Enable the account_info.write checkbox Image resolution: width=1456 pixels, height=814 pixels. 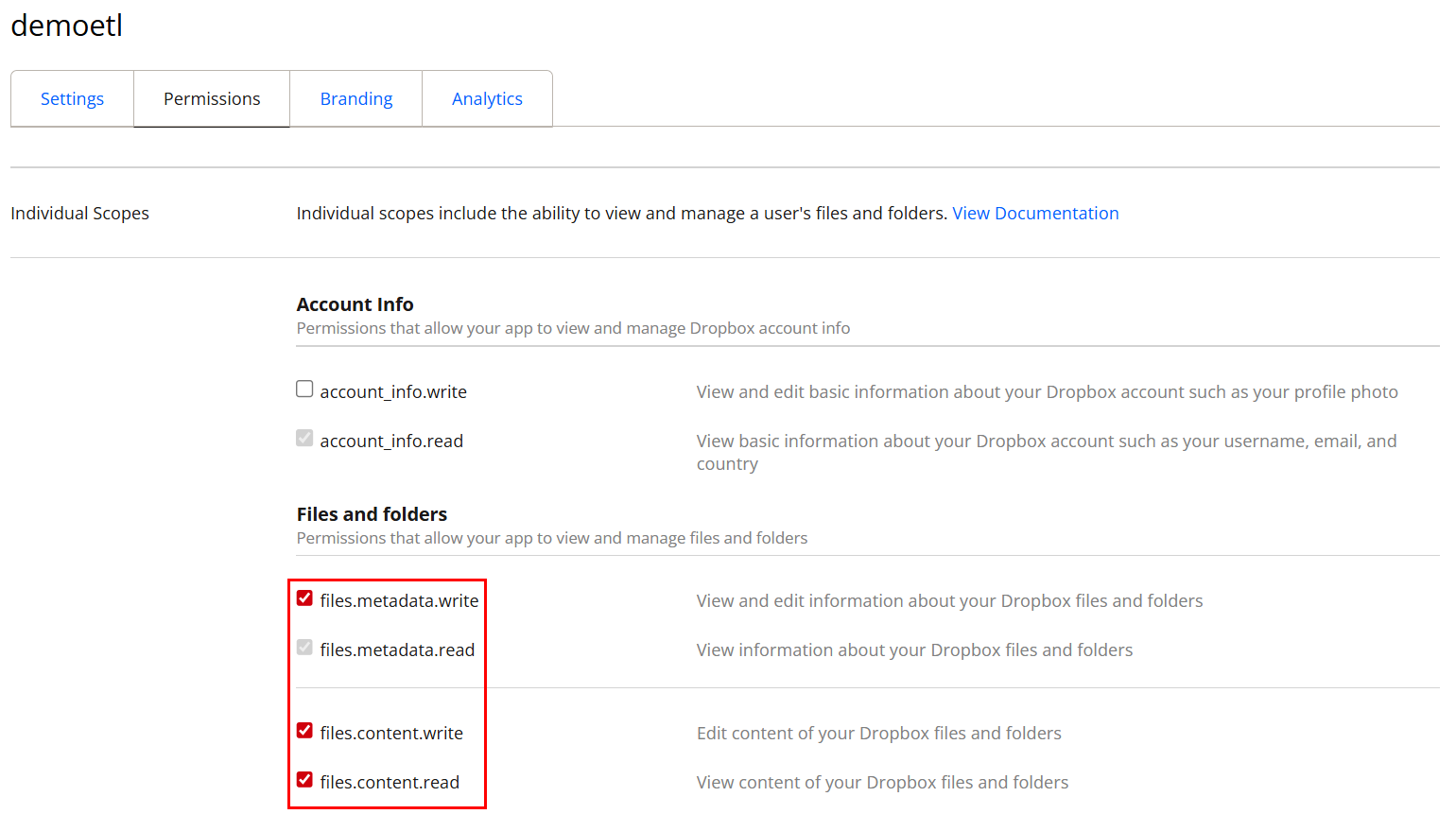click(303, 388)
